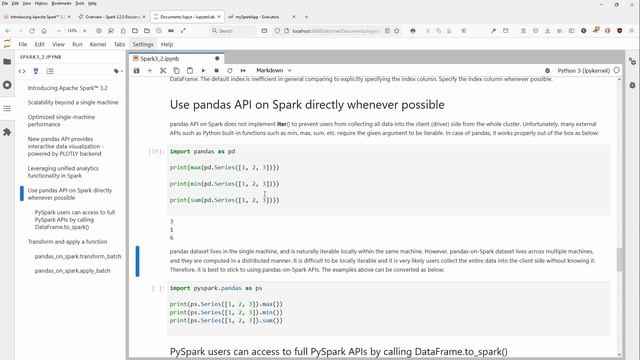Save the notebook with the disk icon
The image size is (640, 360).
coord(136,71)
